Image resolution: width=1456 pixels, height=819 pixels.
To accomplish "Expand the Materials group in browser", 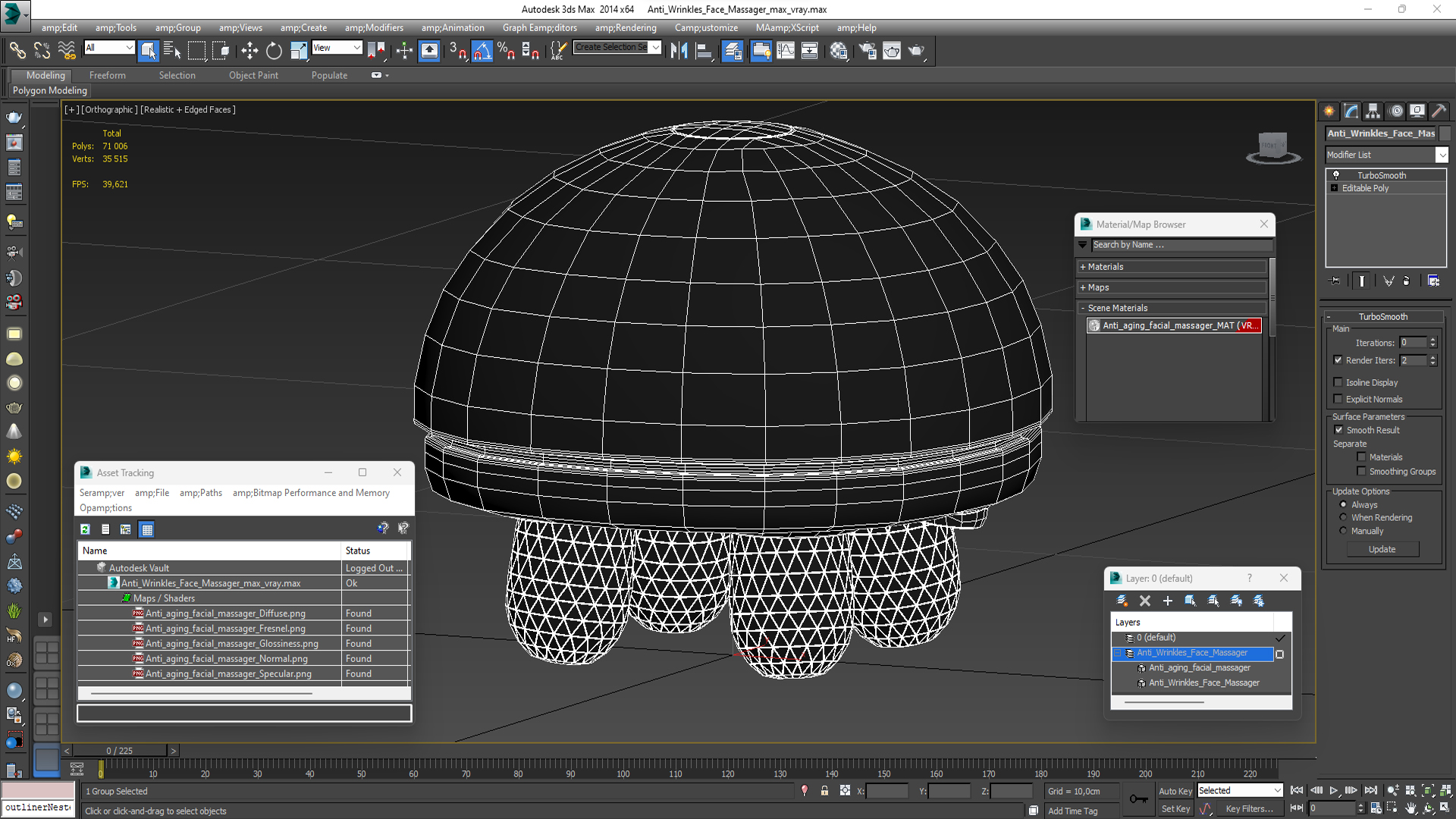I will [1172, 267].
